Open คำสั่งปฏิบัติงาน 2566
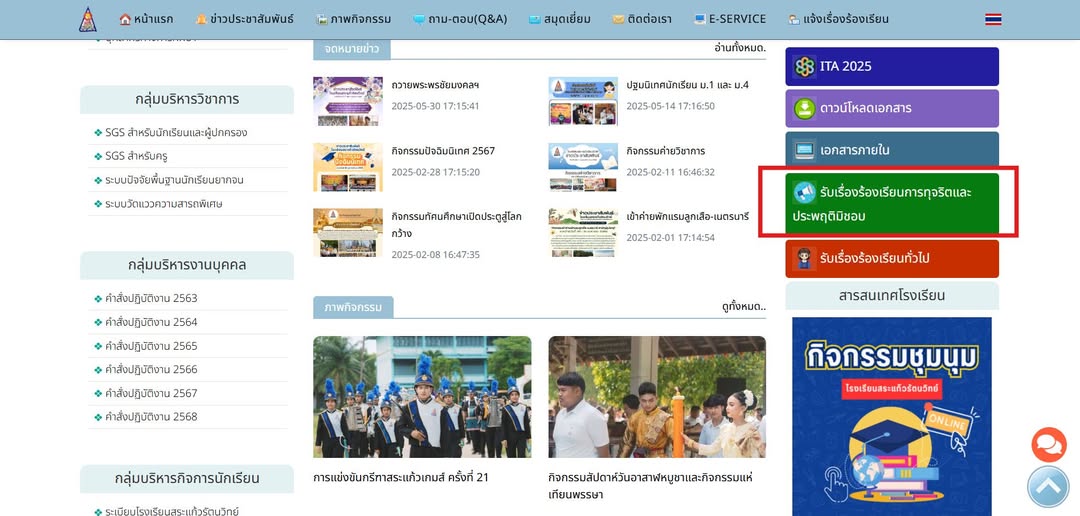 click(x=151, y=369)
